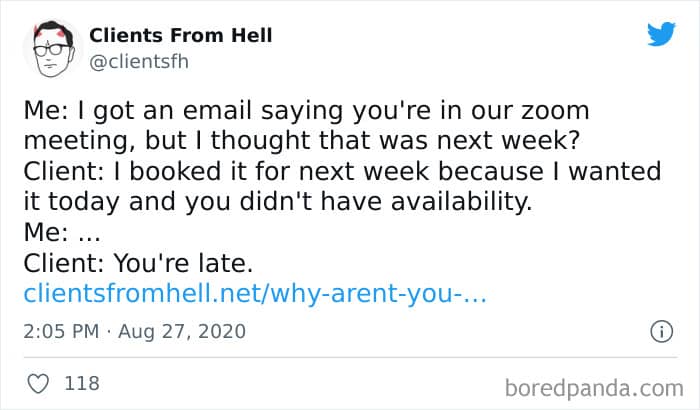Click the word "availability." in the tweet
The width and height of the screenshot is (700, 410).
(462, 202)
